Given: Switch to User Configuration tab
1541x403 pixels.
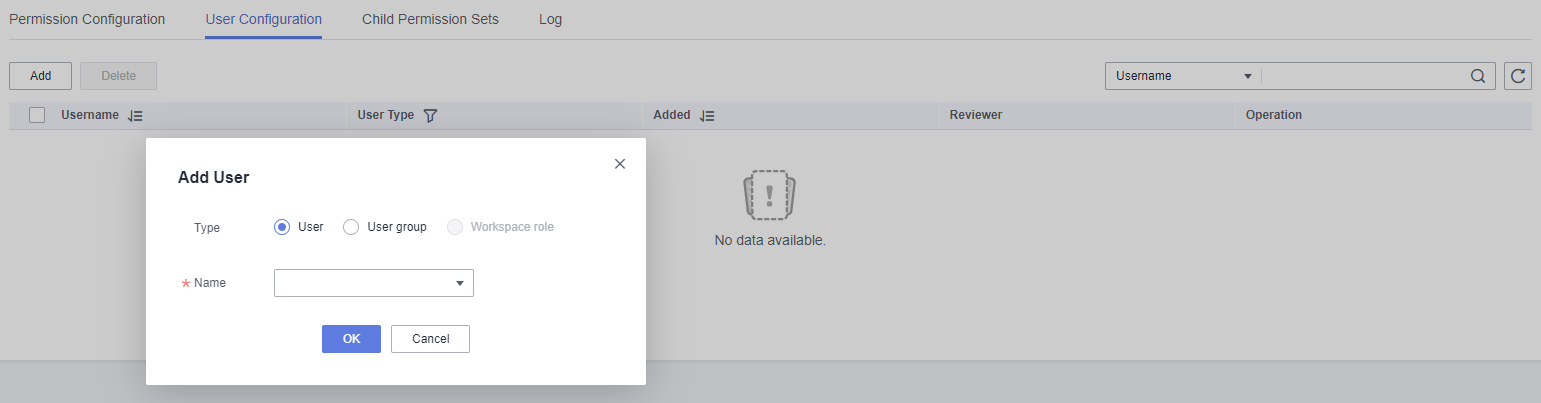Looking at the screenshot, I should coord(264,19).
